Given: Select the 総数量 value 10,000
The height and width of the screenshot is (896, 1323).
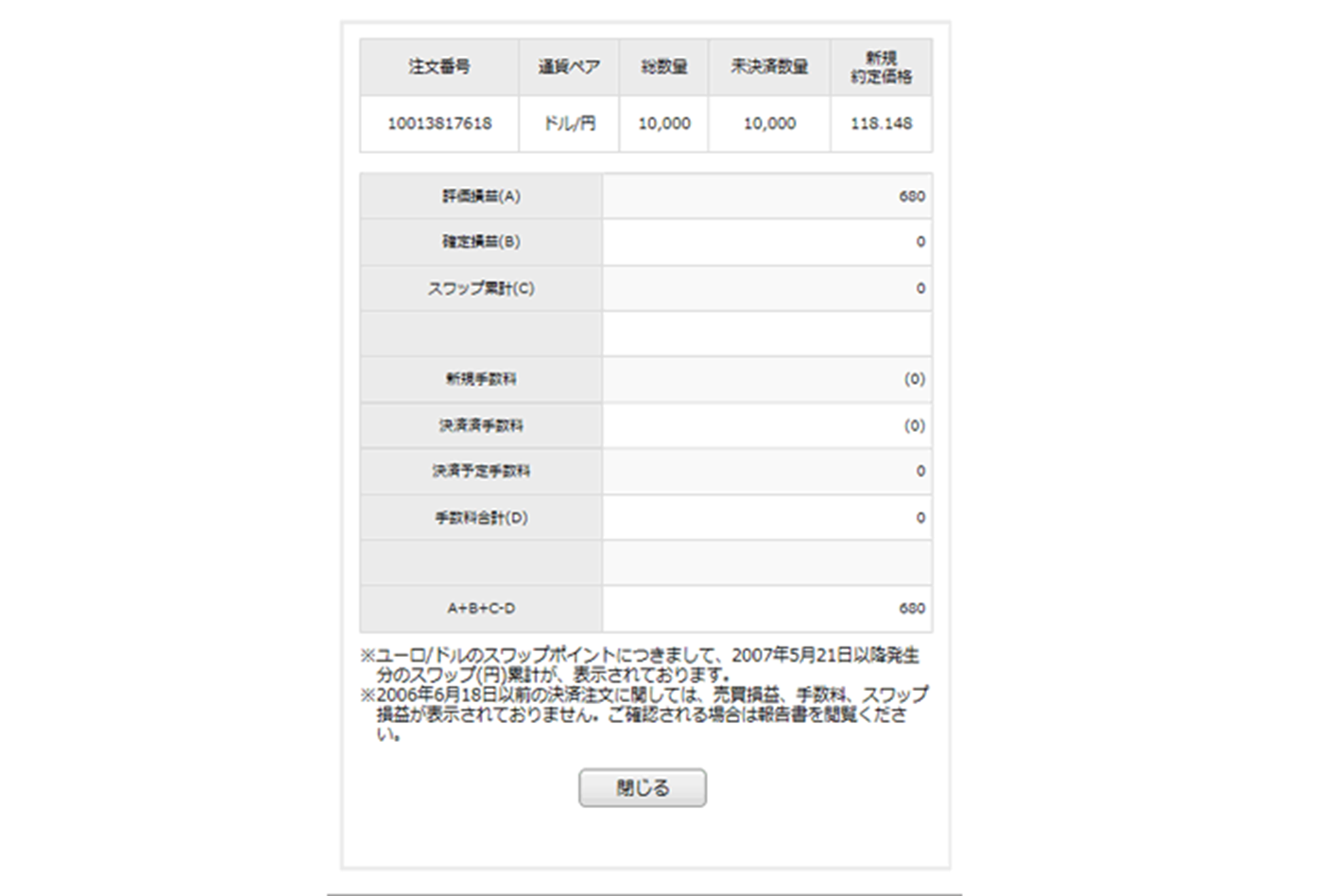Looking at the screenshot, I should pyautogui.click(x=664, y=123).
